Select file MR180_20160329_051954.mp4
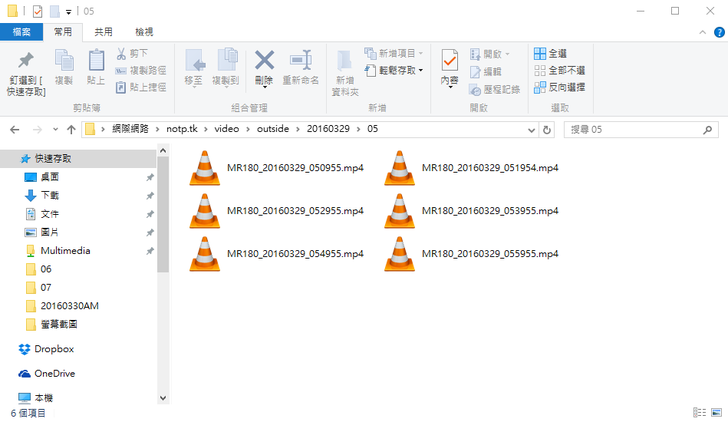This screenshot has width=728, height=422. (472, 168)
